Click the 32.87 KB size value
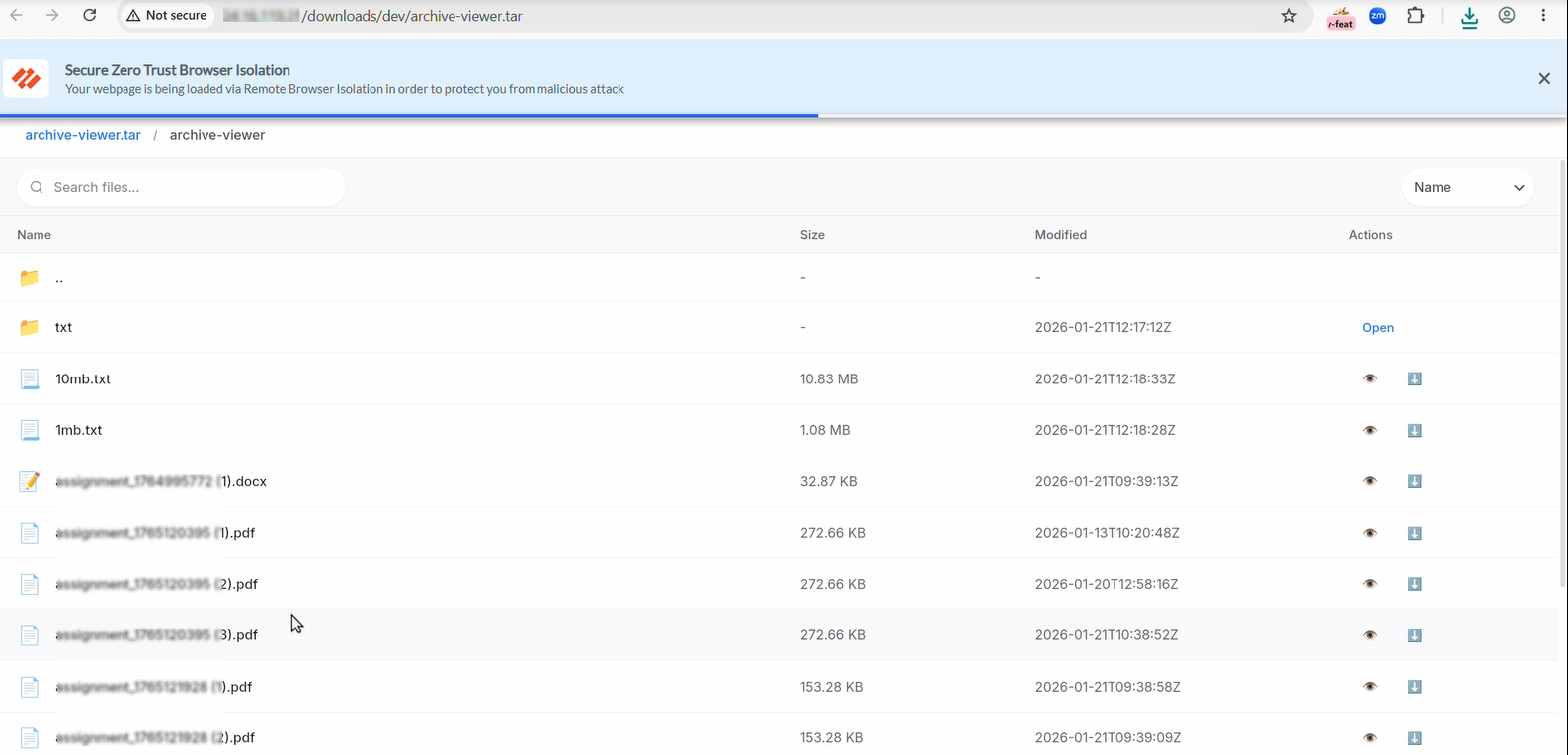 tap(829, 481)
